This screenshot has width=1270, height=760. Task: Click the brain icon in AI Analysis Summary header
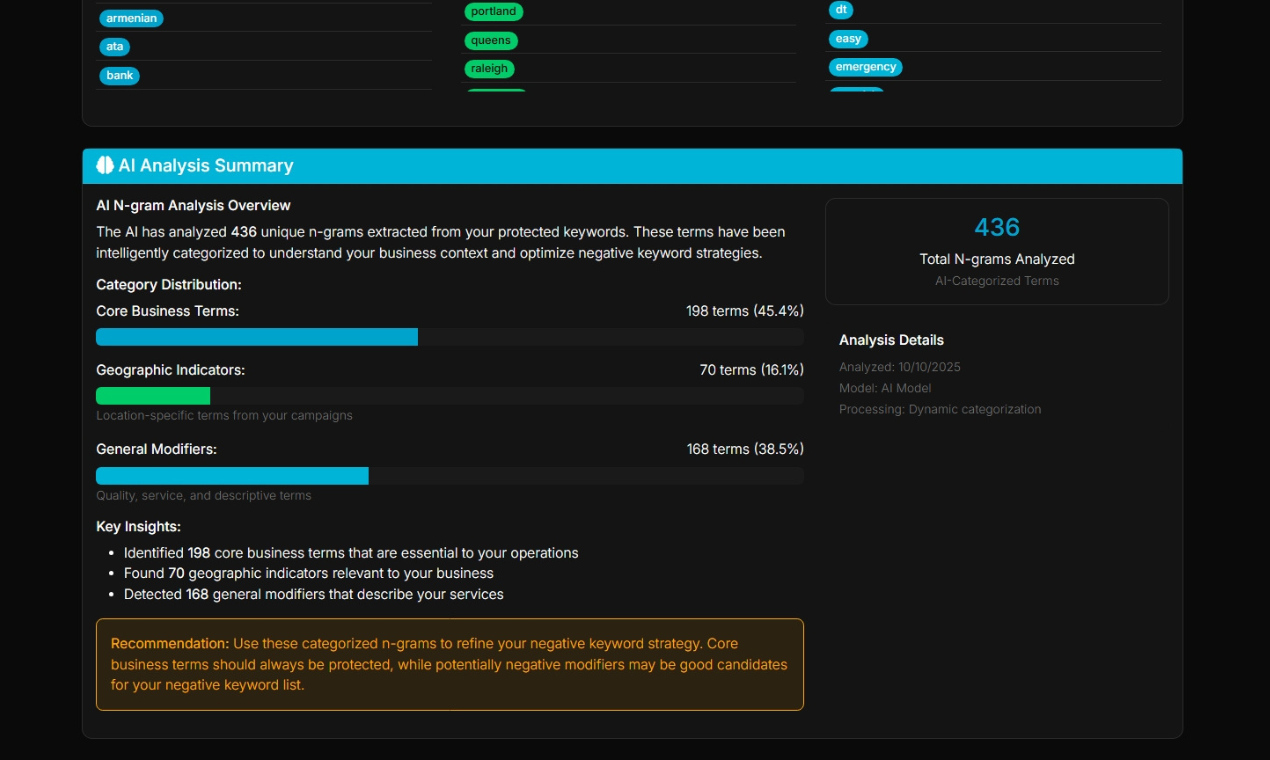[105, 166]
